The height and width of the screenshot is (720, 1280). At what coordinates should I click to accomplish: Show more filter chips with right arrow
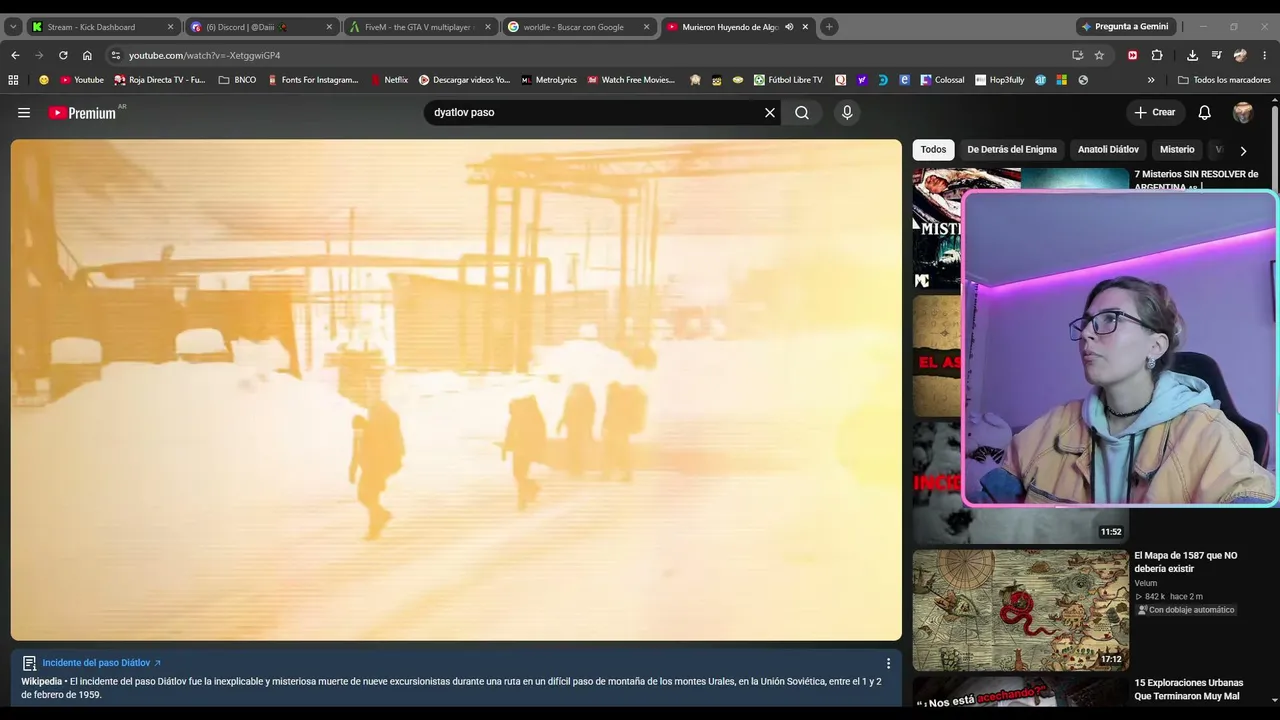coord(1243,151)
